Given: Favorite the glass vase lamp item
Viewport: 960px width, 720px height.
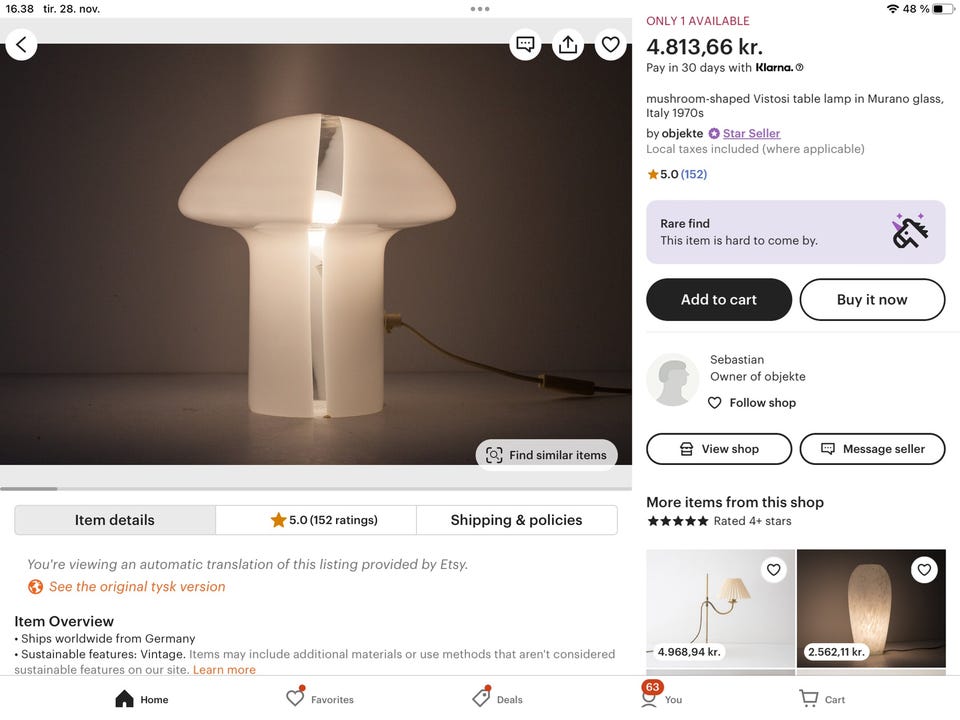Looking at the screenshot, I should [924, 570].
